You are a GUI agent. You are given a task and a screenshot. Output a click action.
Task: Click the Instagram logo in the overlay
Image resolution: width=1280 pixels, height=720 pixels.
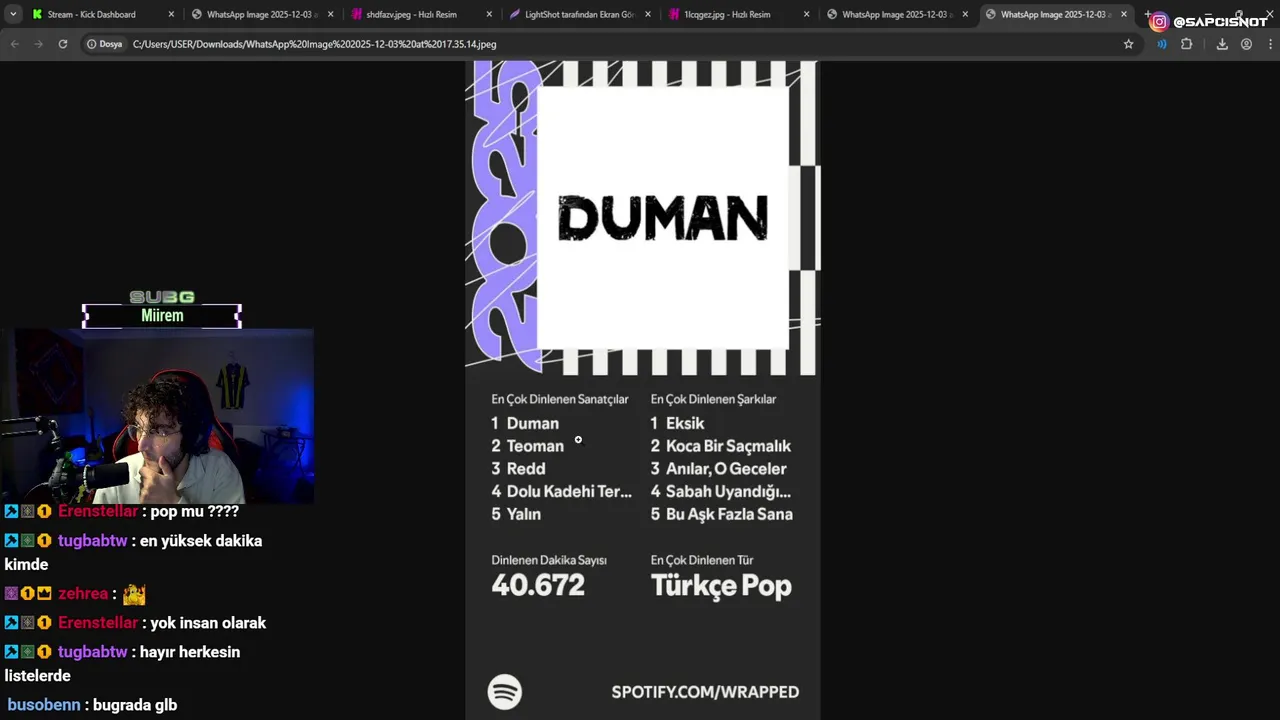pos(1159,21)
